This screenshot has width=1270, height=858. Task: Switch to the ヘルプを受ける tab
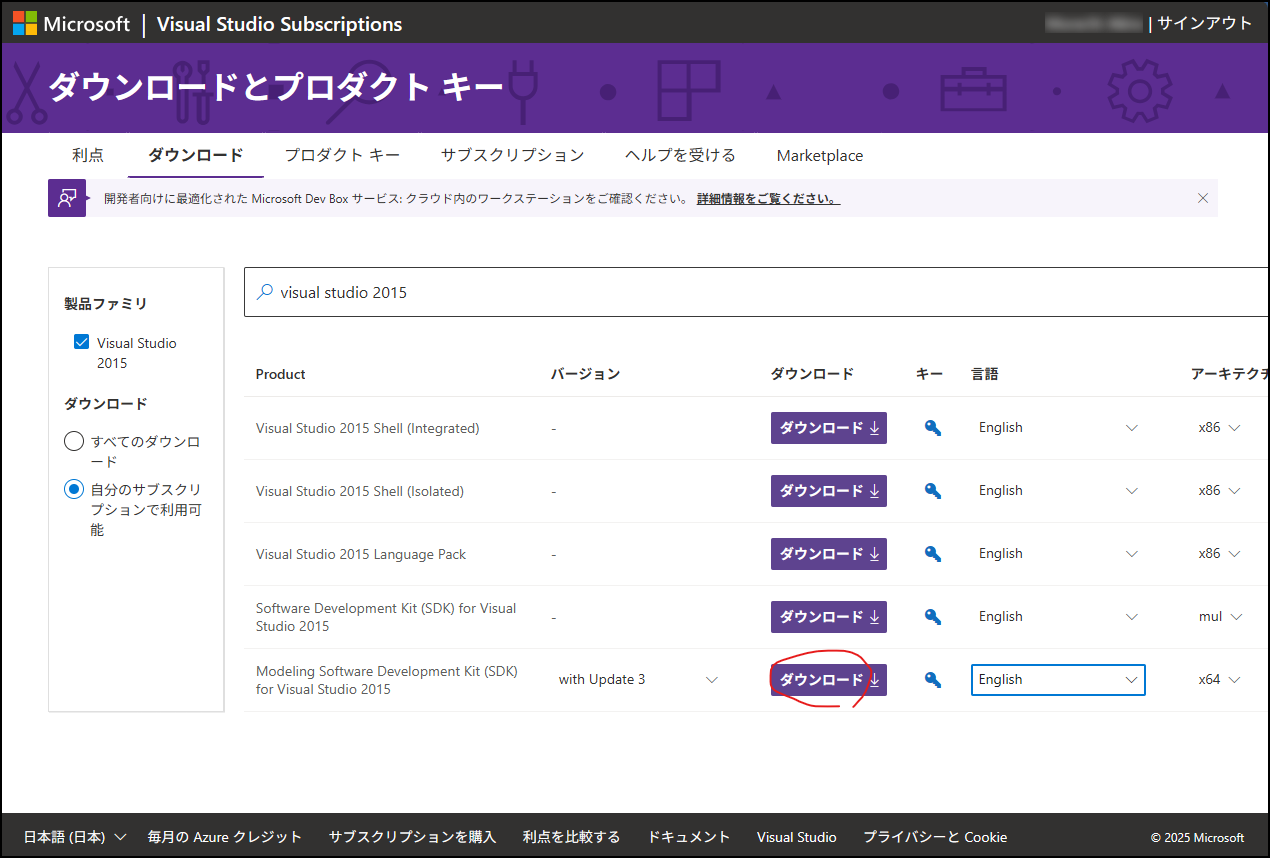[680, 155]
